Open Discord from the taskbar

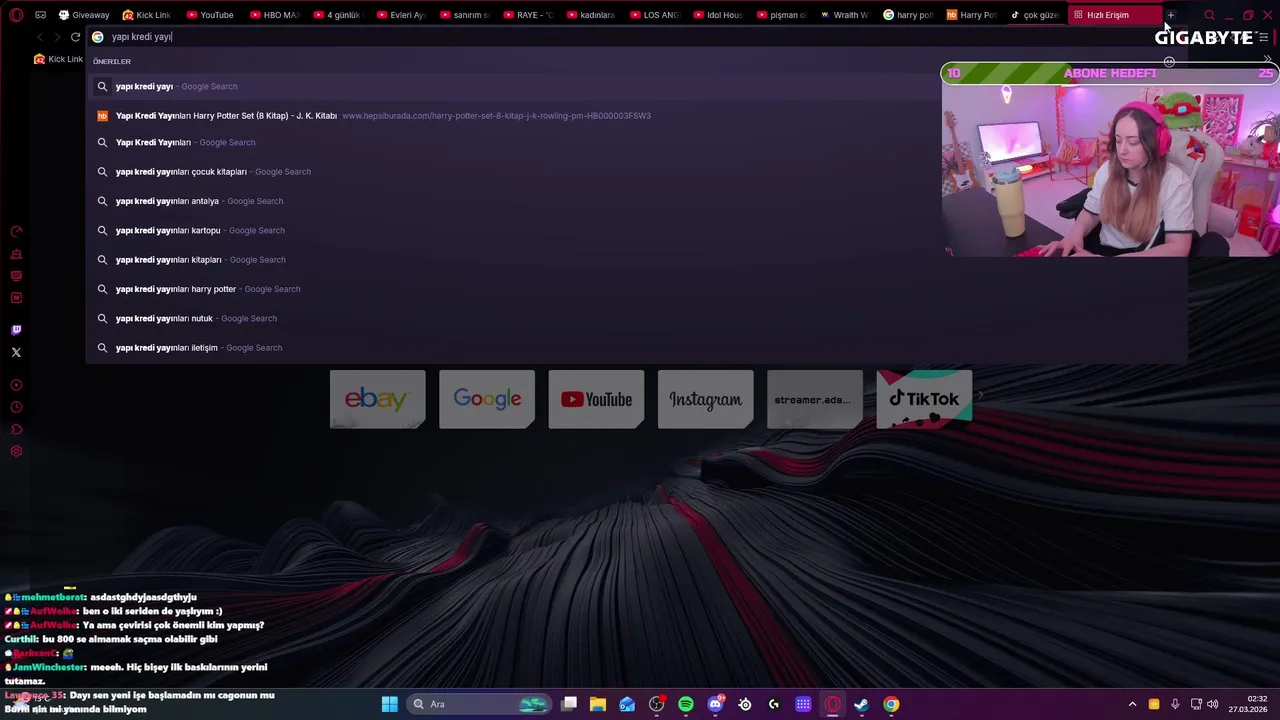(715, 704)
